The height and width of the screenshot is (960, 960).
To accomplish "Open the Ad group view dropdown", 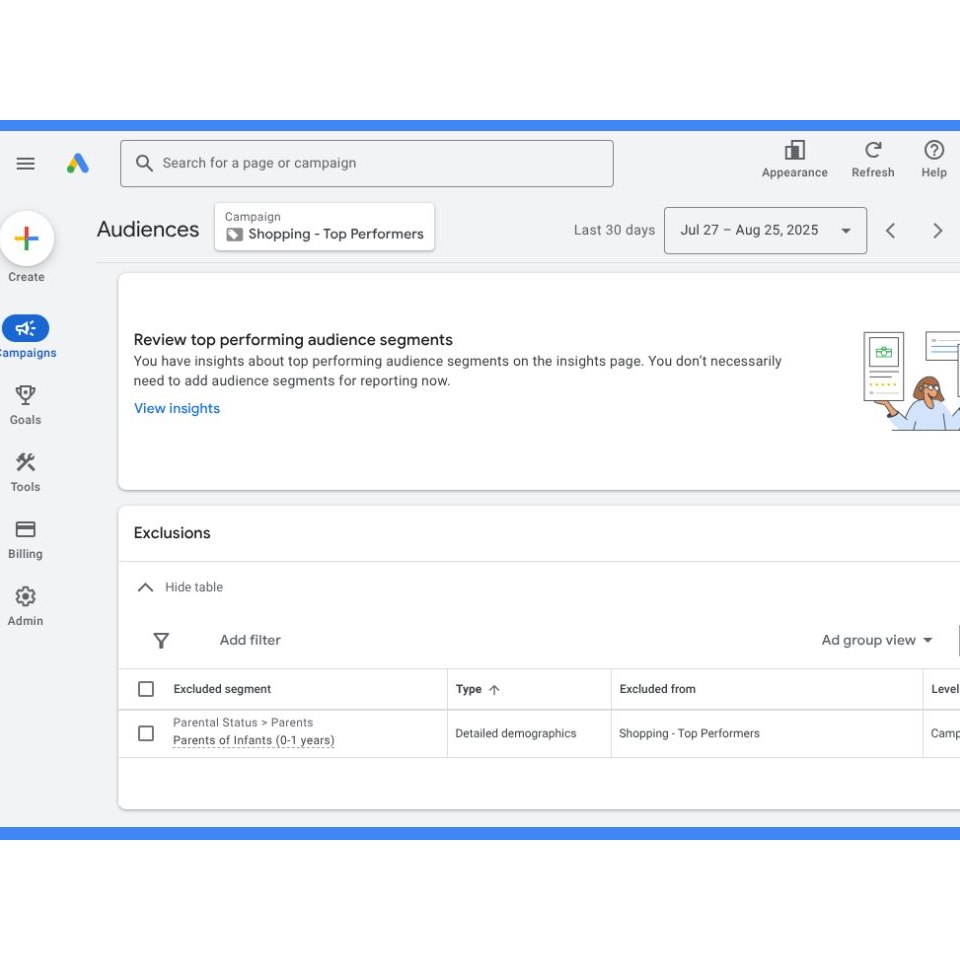I will [x=876, y=640].
